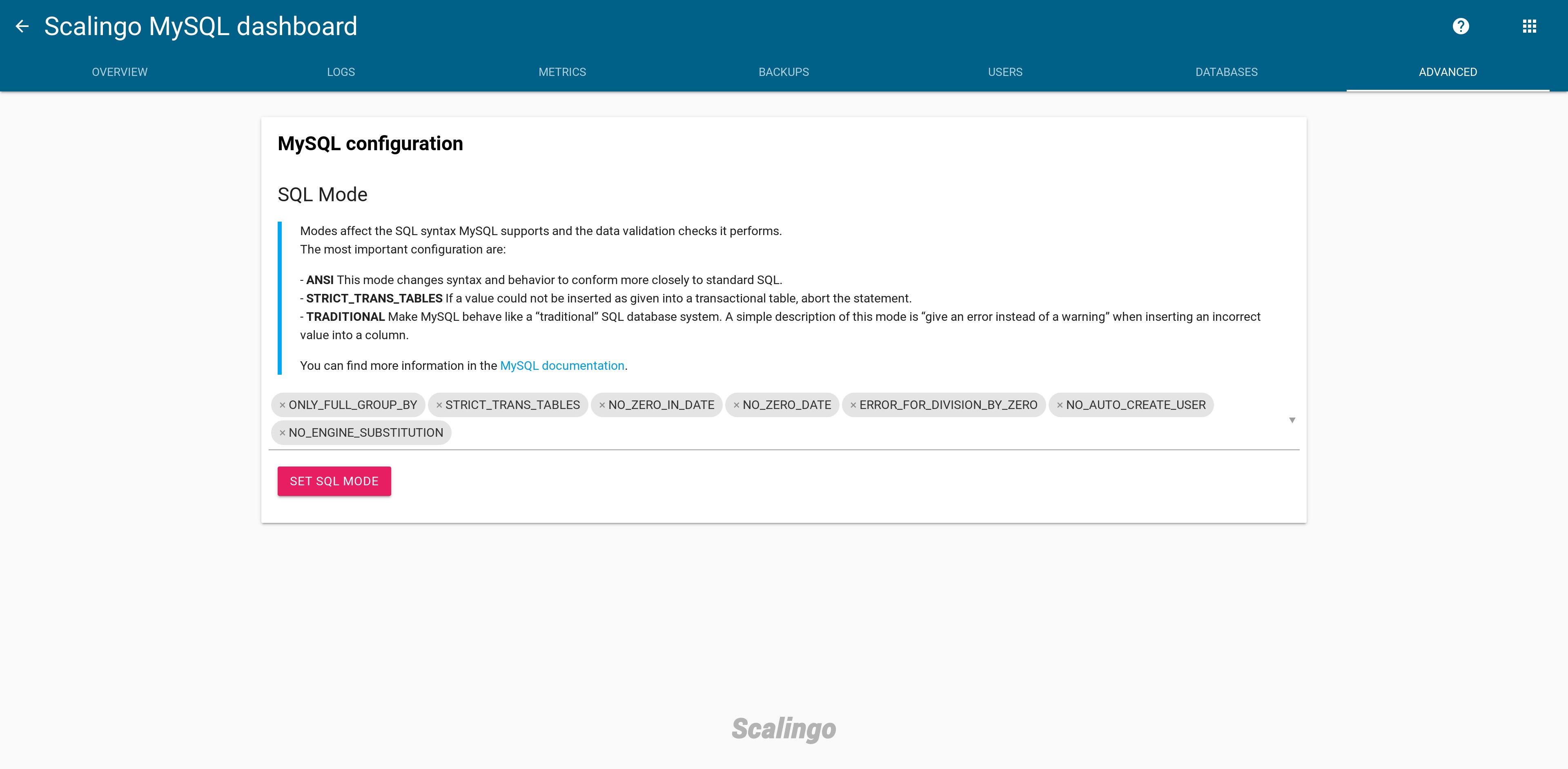1568x769 pixels.
Task: Switch to the Logs tab
Action: point(341,72)
